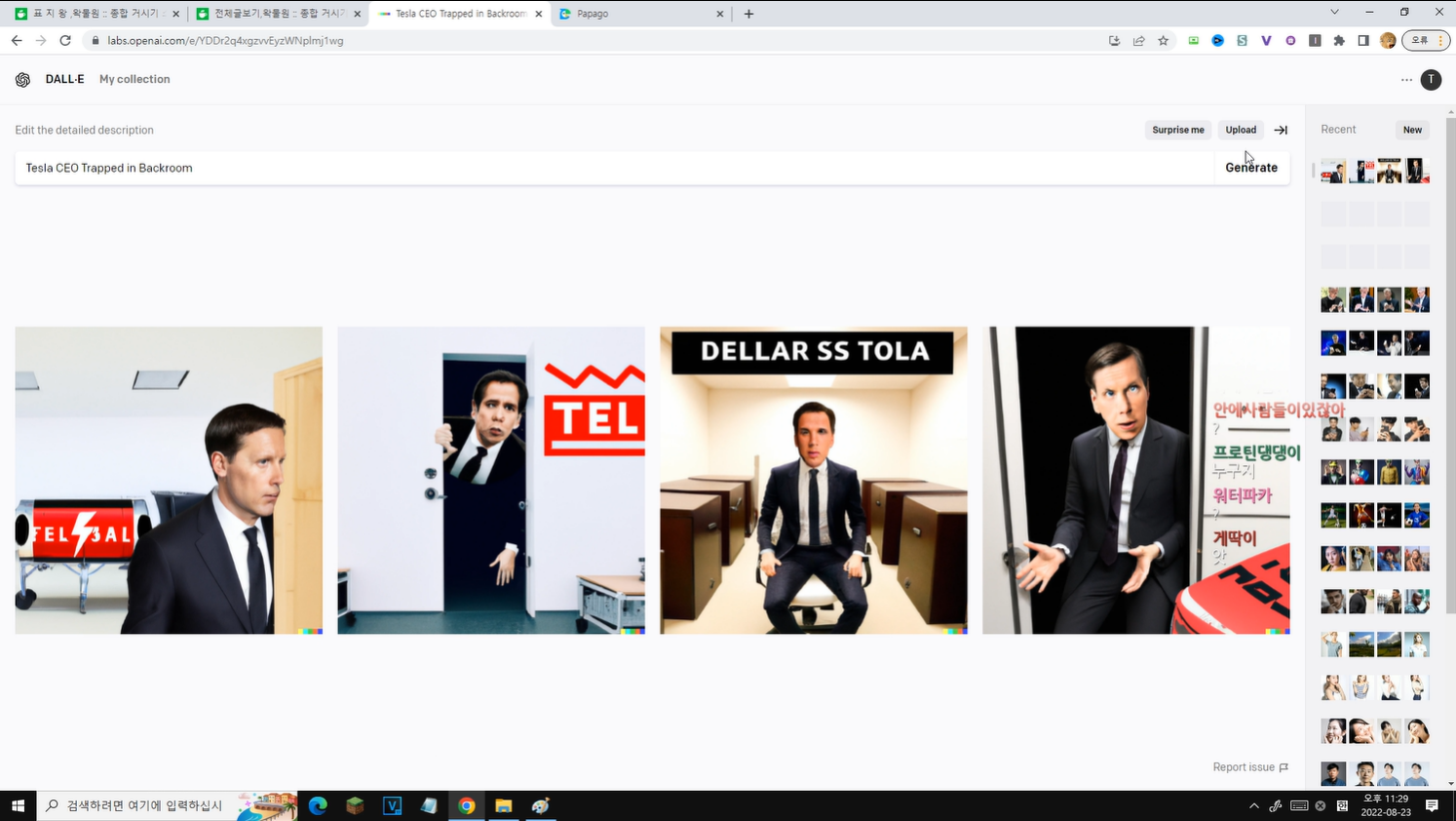Click the Report issue link
Viewport: 1456px width, 821px height.
click(x=1250, y=767)
